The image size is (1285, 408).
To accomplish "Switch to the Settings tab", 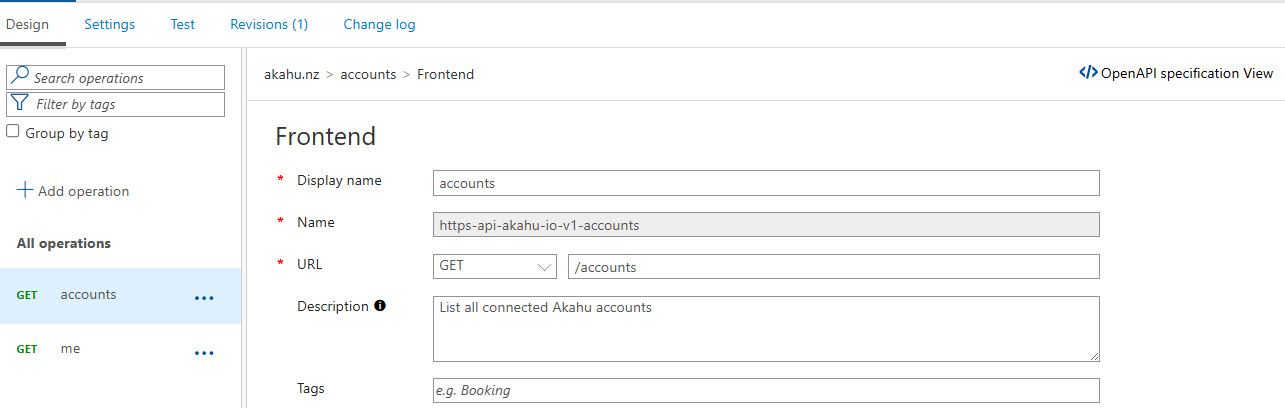I will pyautogui.click(x=109, y=24).
